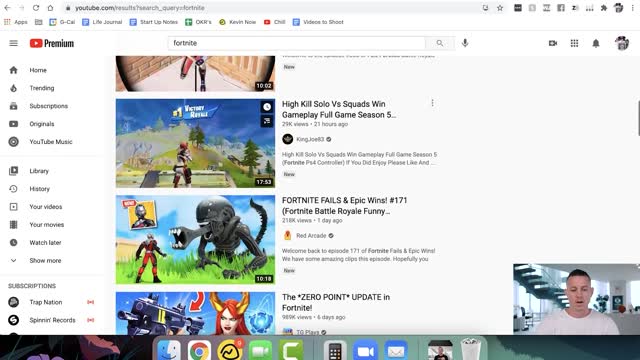Viewport: 640px width, 360px height.
Task: Open three-dot menu for High Kill Solo video
Action: tap(432, 103)
